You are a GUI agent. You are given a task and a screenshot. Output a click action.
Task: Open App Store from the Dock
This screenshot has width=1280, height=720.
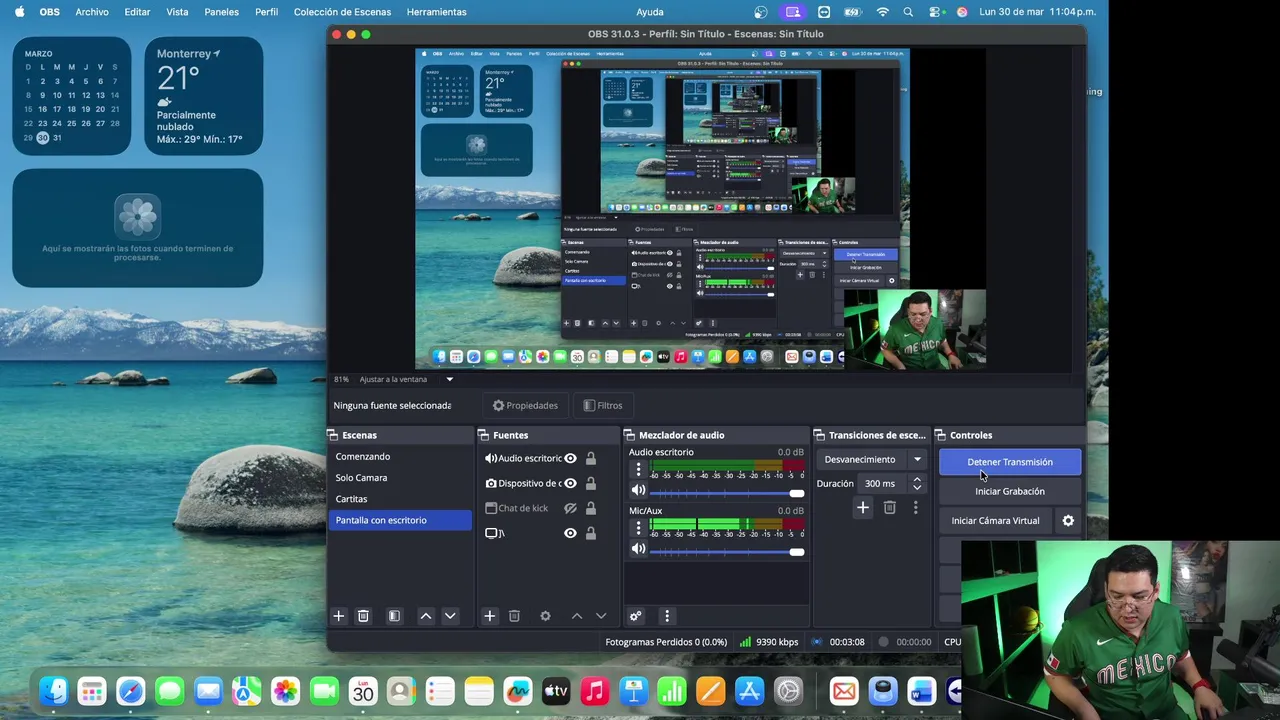(x=749, y=691)
